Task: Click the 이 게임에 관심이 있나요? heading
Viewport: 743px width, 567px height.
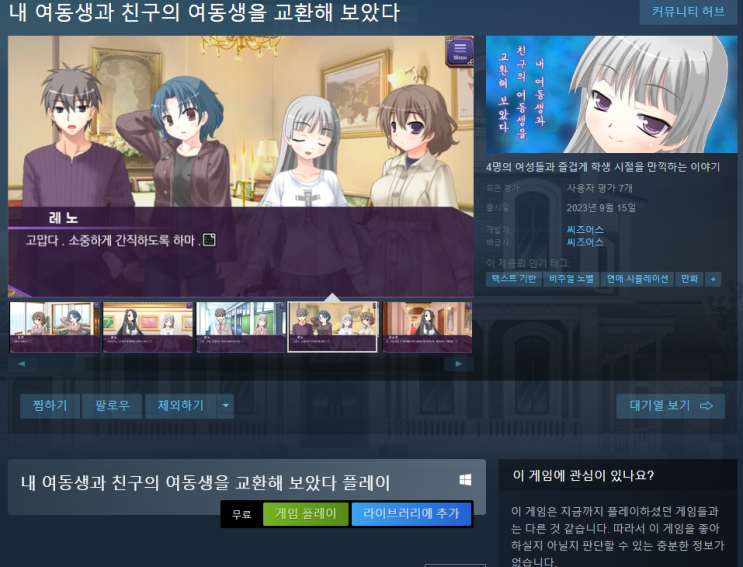Action: 583,476
